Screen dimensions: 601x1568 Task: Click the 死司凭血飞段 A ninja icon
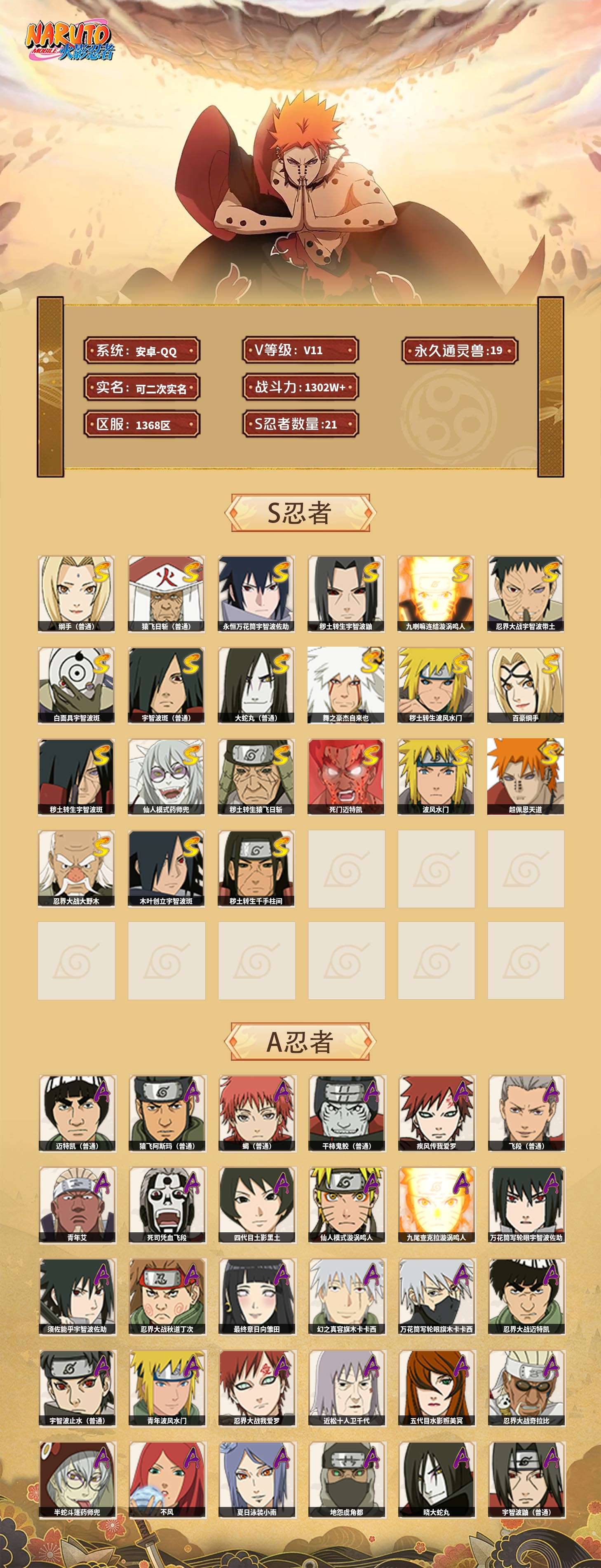coord(167,1205)
